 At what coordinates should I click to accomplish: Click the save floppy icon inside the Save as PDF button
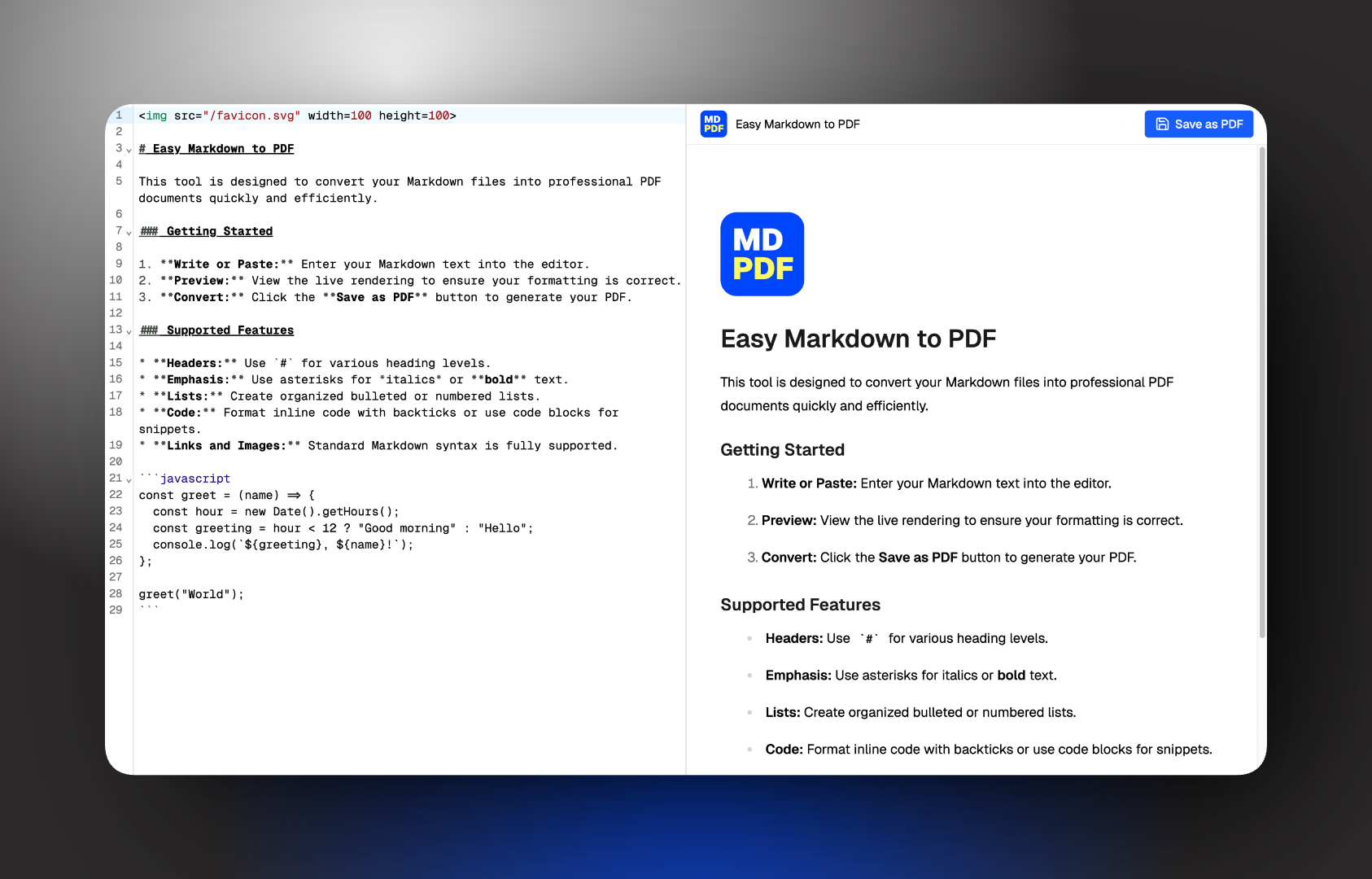(1162, 124)
